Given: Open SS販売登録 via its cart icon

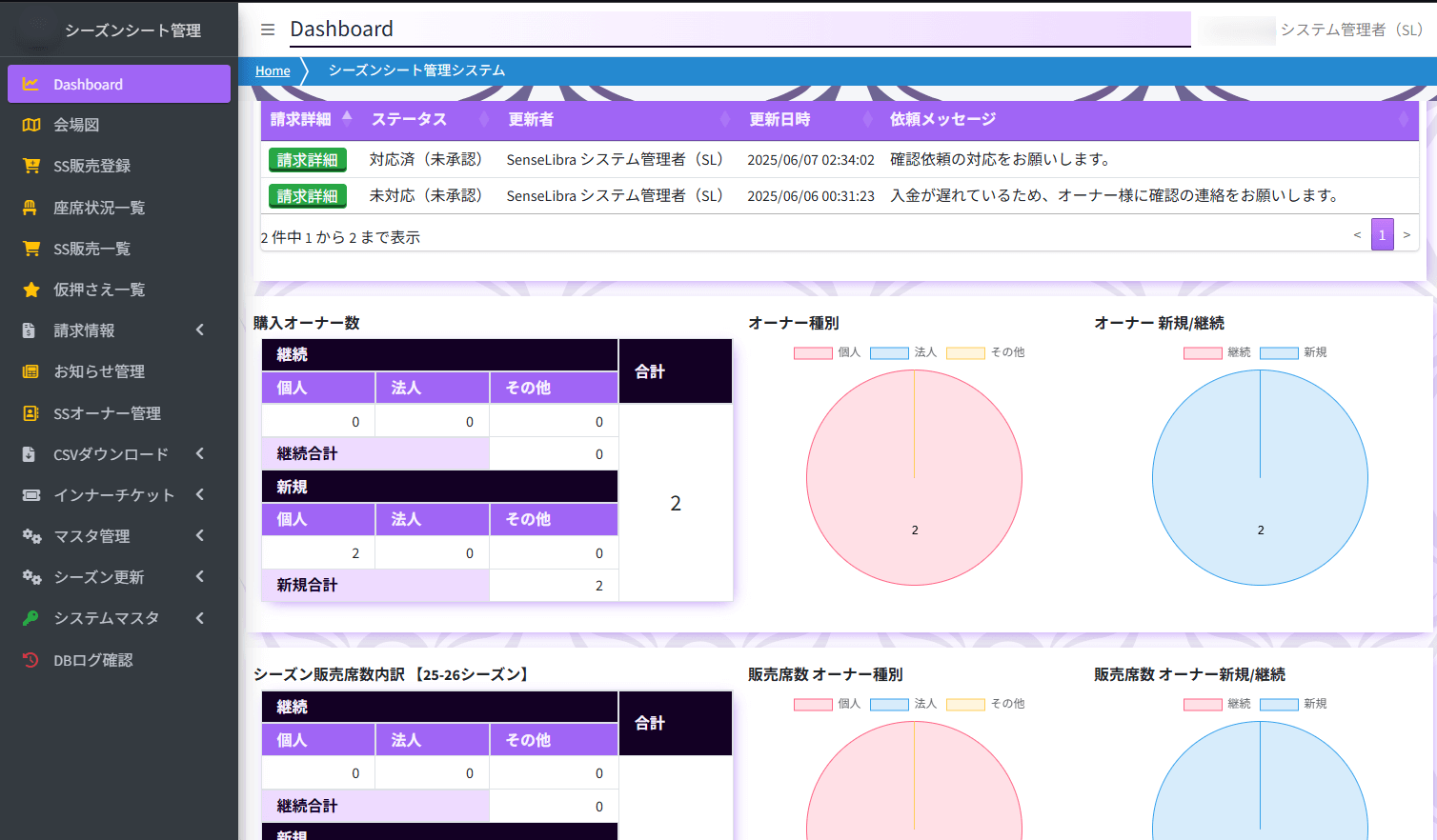Looking at the screenshot, I should point(31,166).
